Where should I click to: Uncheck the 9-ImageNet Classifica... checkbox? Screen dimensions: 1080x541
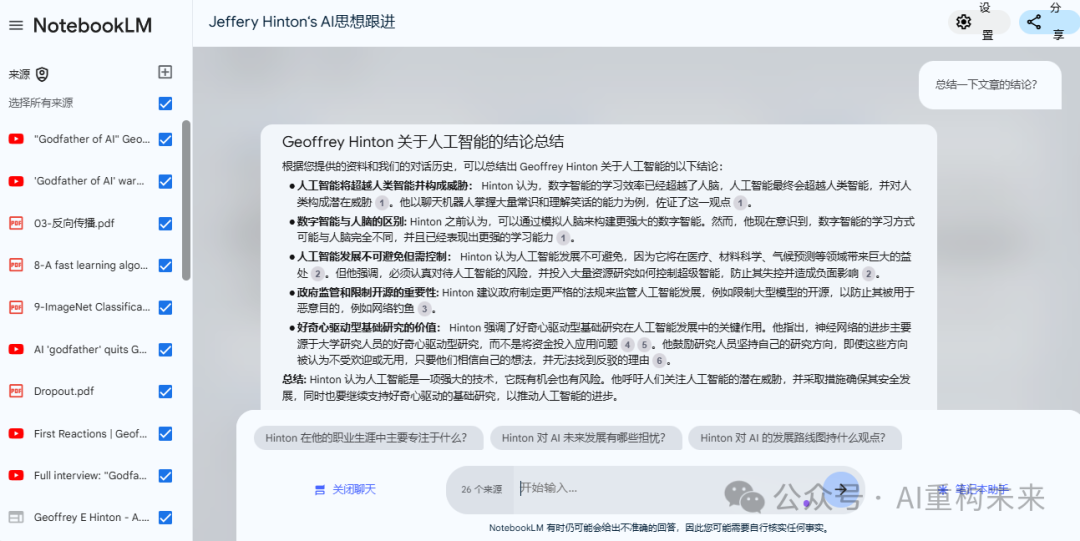[165, 307]
